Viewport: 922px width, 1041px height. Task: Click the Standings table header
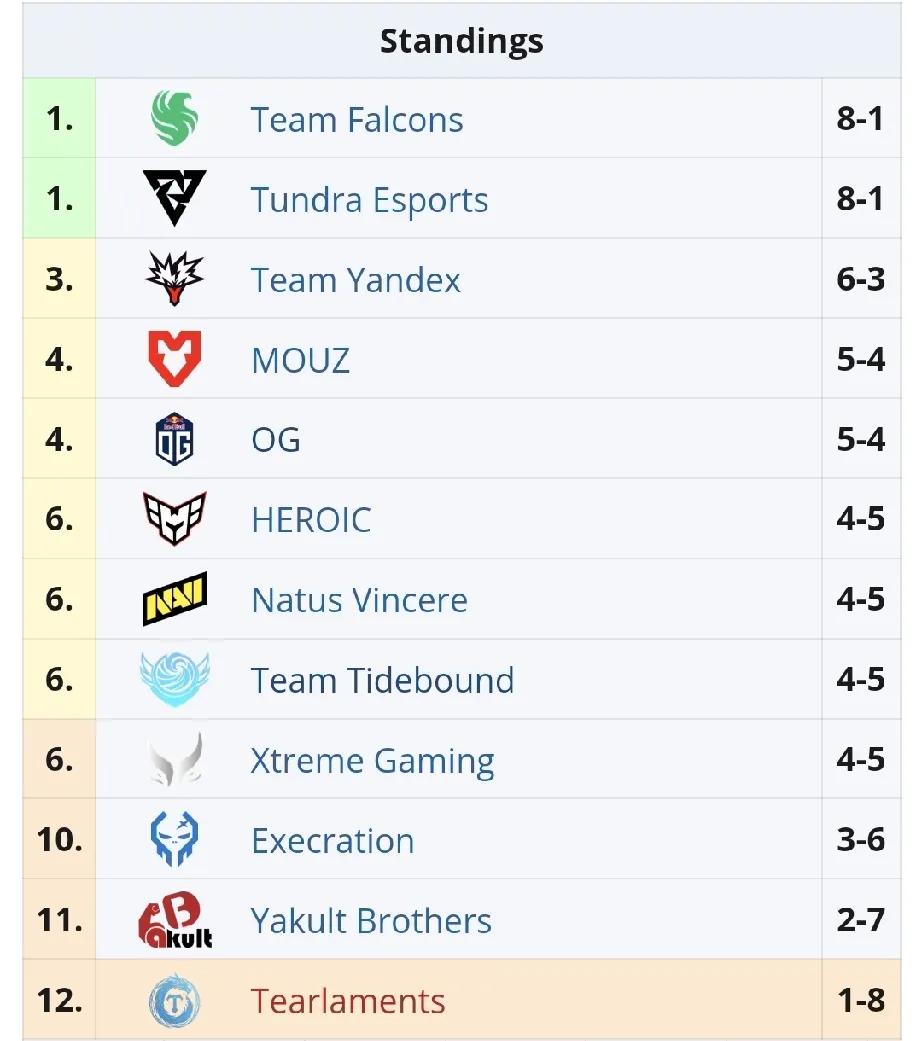point(461,42)
